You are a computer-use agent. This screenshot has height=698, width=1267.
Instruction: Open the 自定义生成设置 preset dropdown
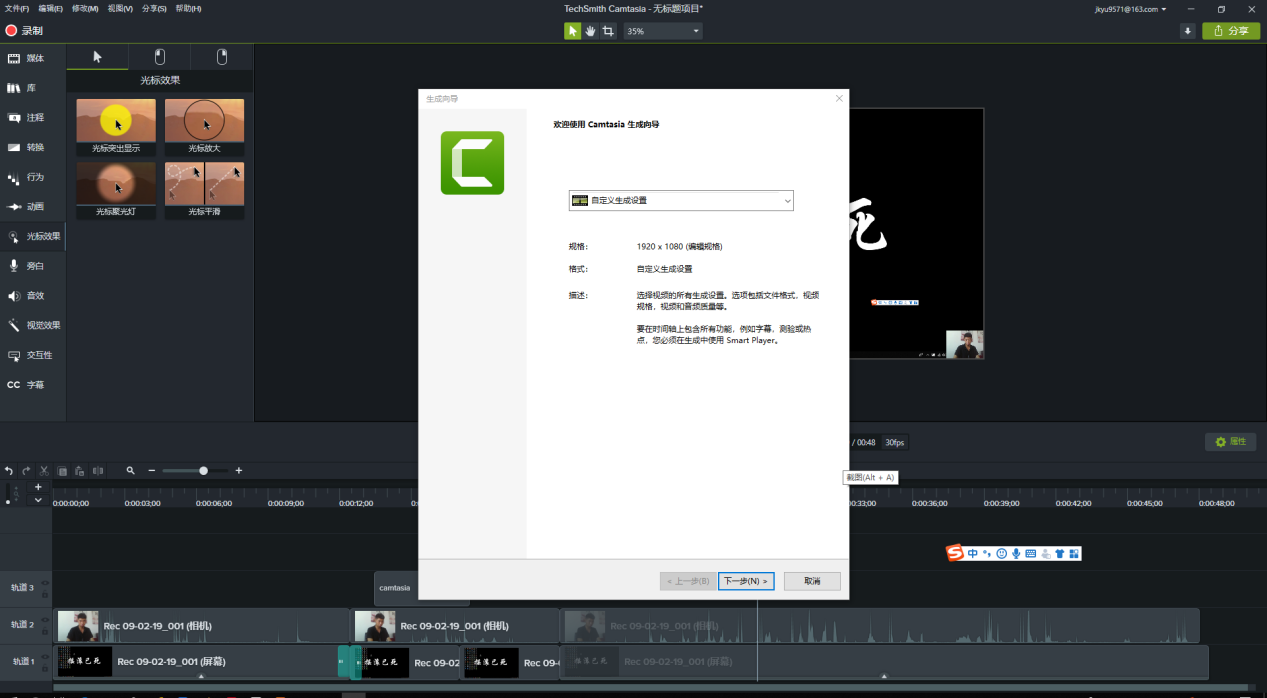[x=681, y=201]
